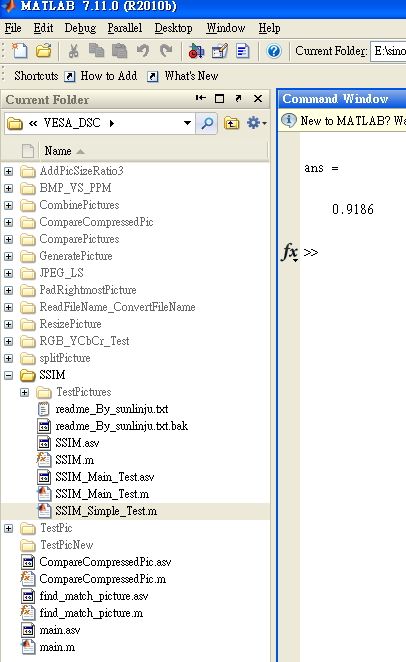Open Simulink from the toolbar icon
This screenshot has width=406, height=662.
(196, 52)
